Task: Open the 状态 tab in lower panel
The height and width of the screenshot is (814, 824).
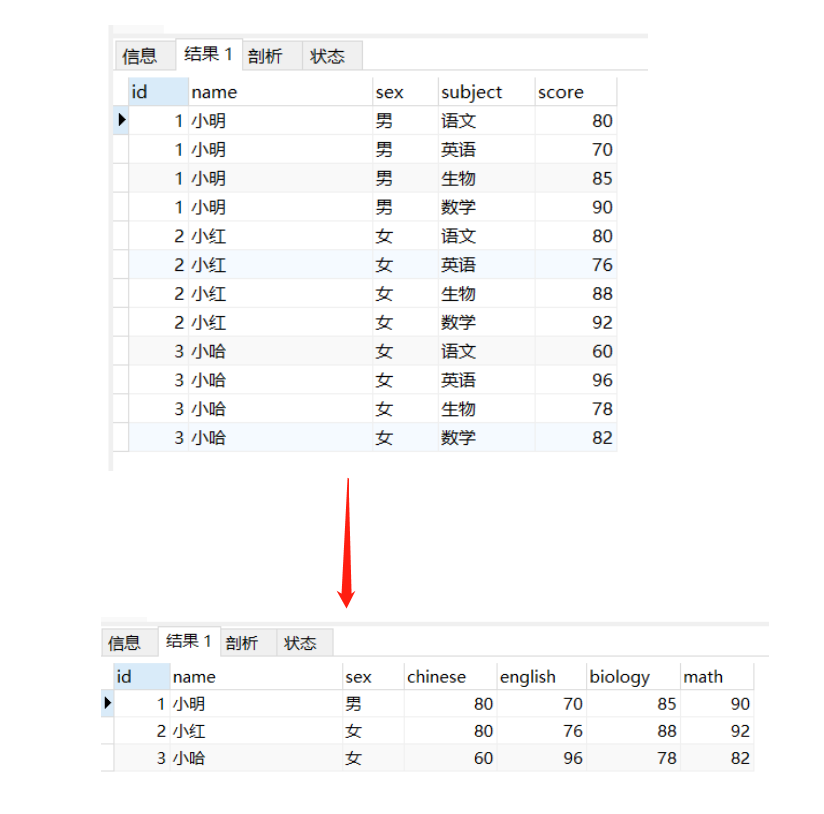Action: pyautogui.click(x=305, y=643)
